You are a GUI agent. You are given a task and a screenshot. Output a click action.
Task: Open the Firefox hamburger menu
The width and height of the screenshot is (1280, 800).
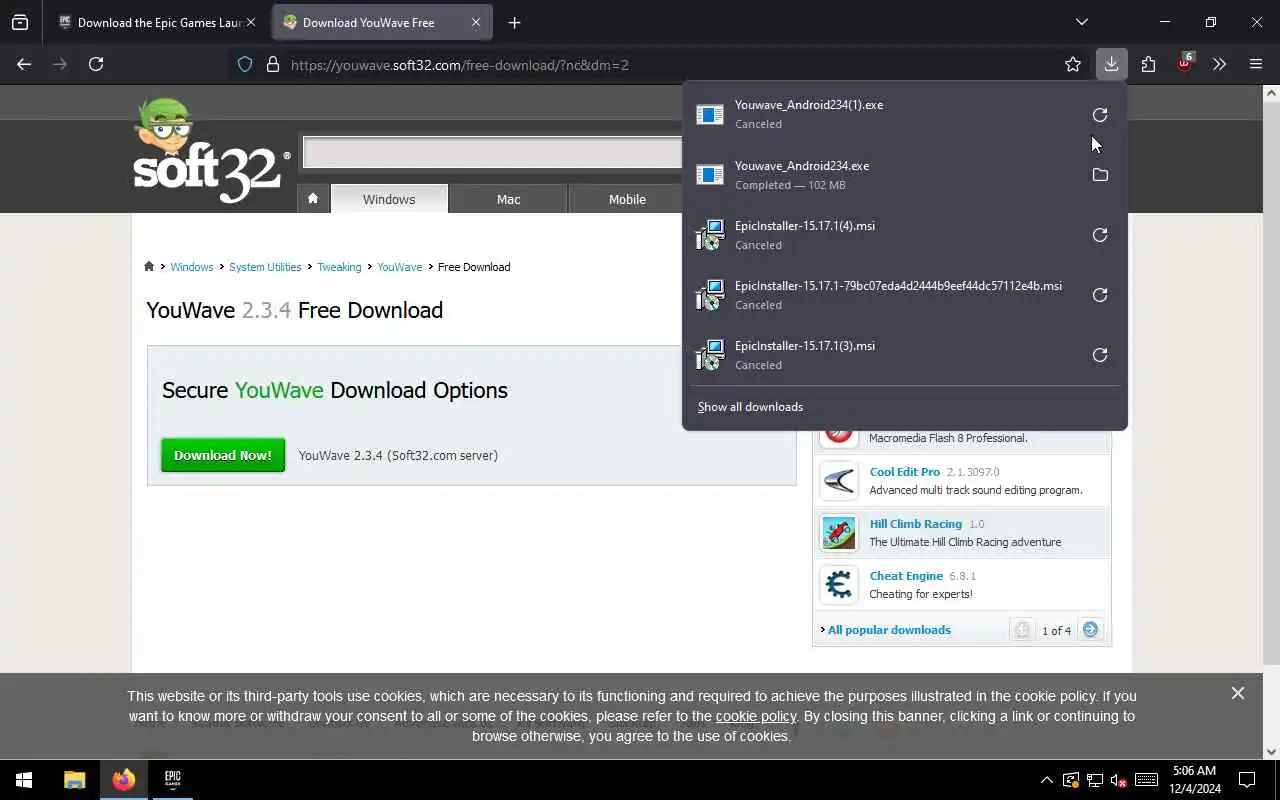pos(1256,64)
